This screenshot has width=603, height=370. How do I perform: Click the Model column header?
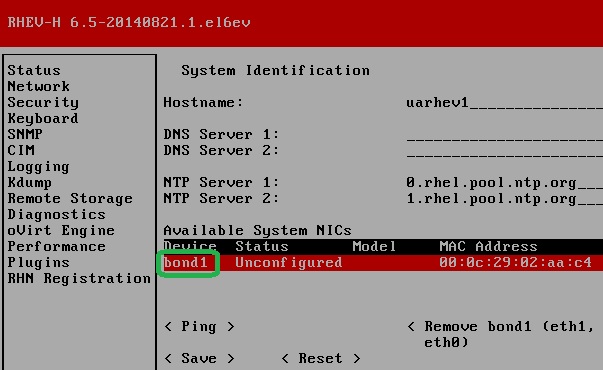click(x=374, y=247)
